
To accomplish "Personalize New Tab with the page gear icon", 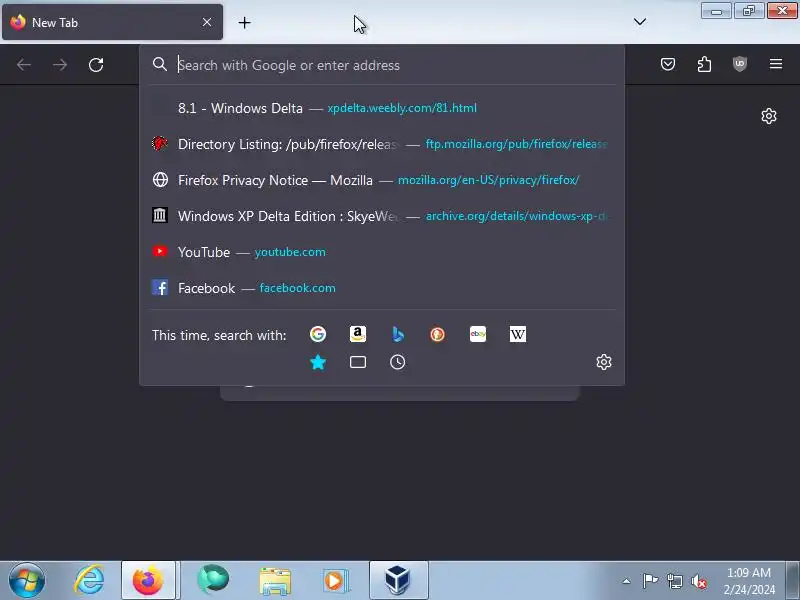I will click(769, 116).
